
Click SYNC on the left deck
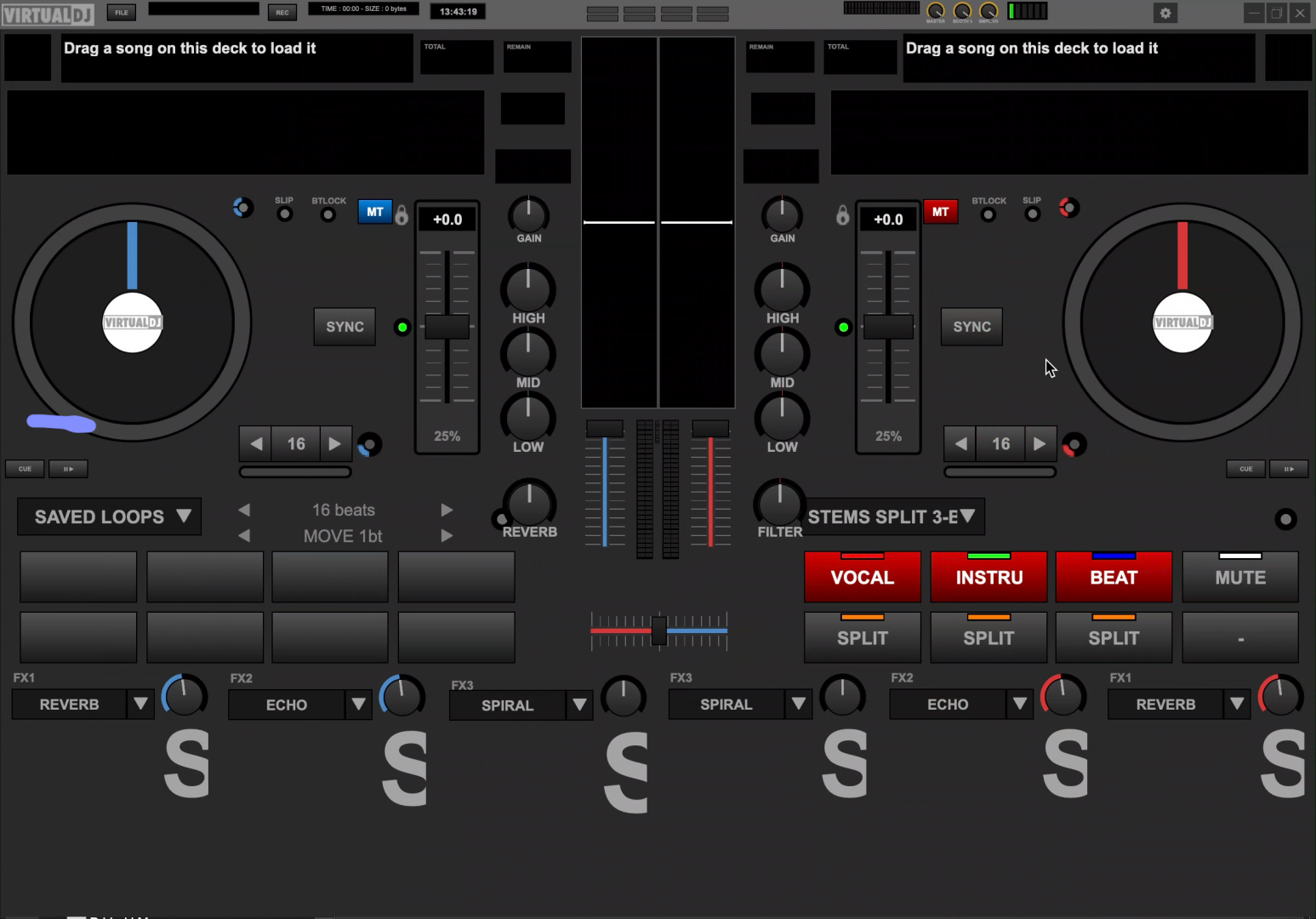(x=345, y=327)
